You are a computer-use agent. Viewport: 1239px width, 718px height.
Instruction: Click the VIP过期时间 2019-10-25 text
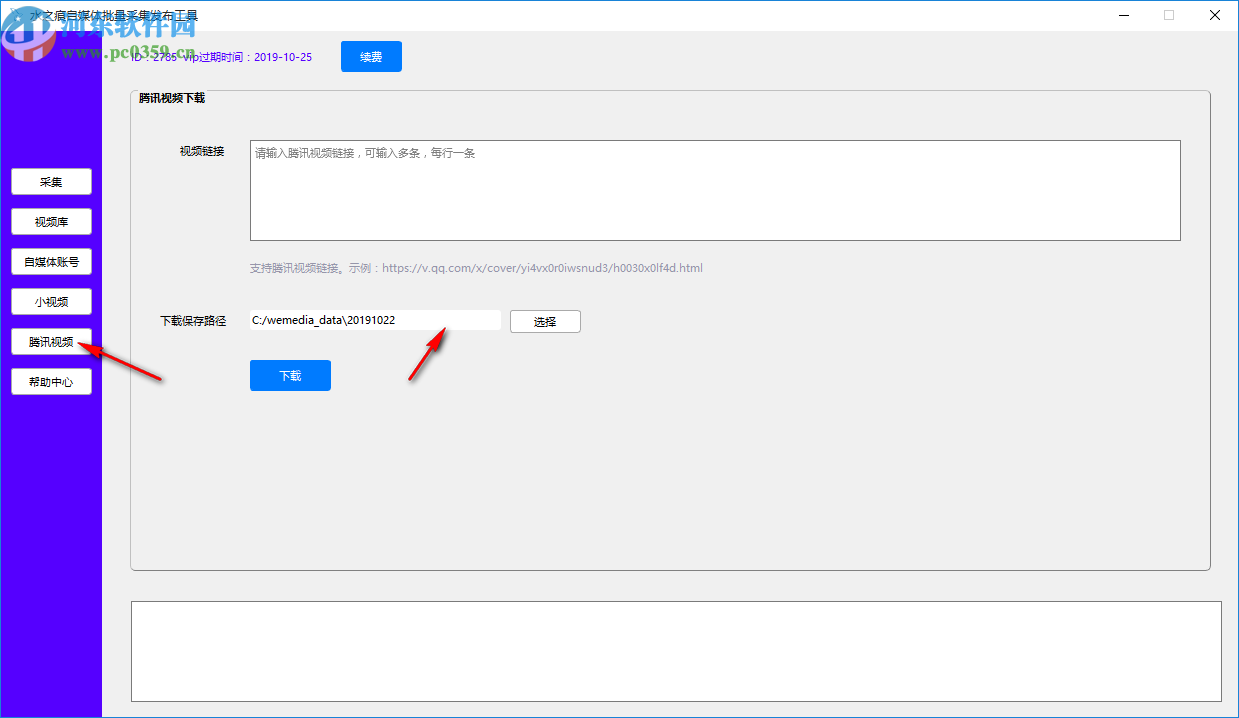click(248, 57)
